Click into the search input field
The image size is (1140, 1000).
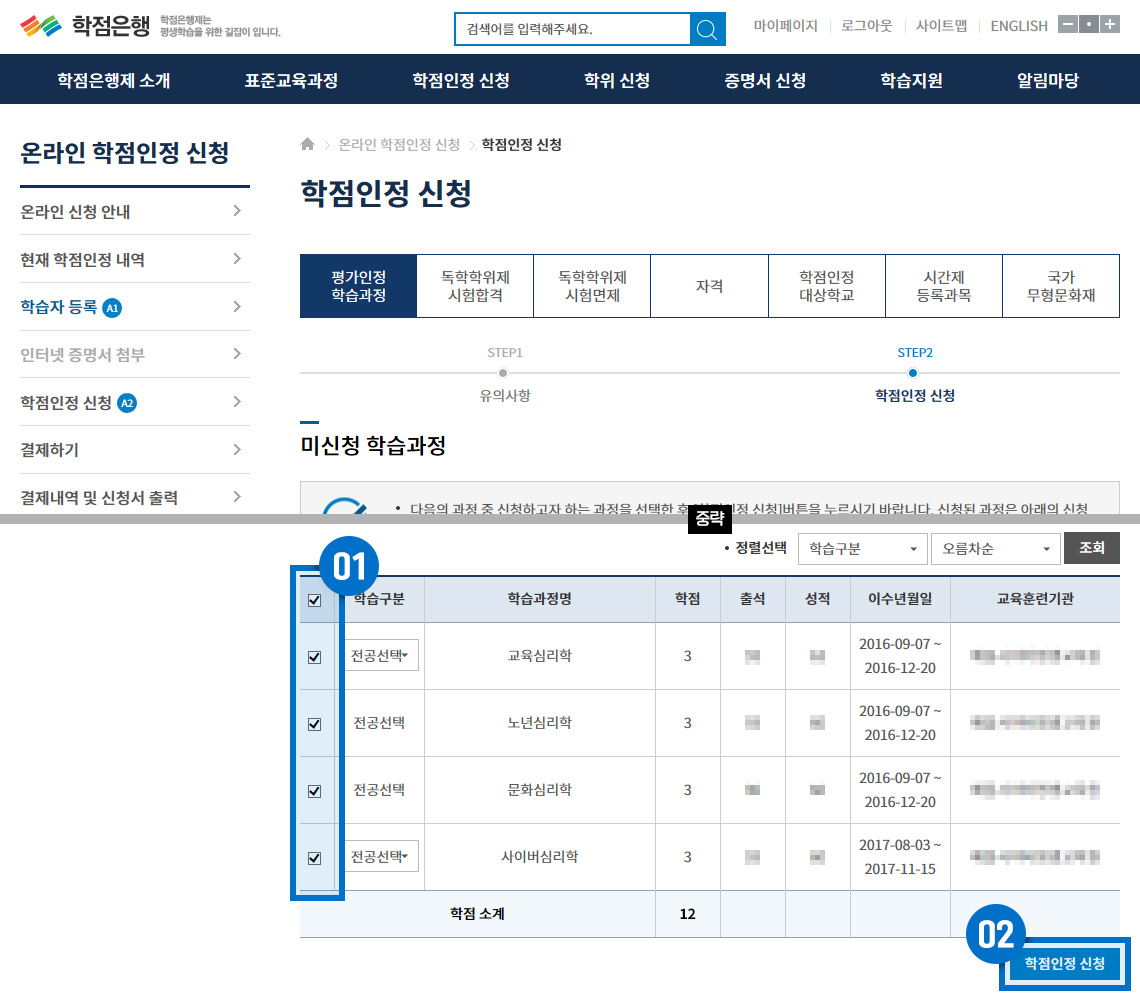572,29
